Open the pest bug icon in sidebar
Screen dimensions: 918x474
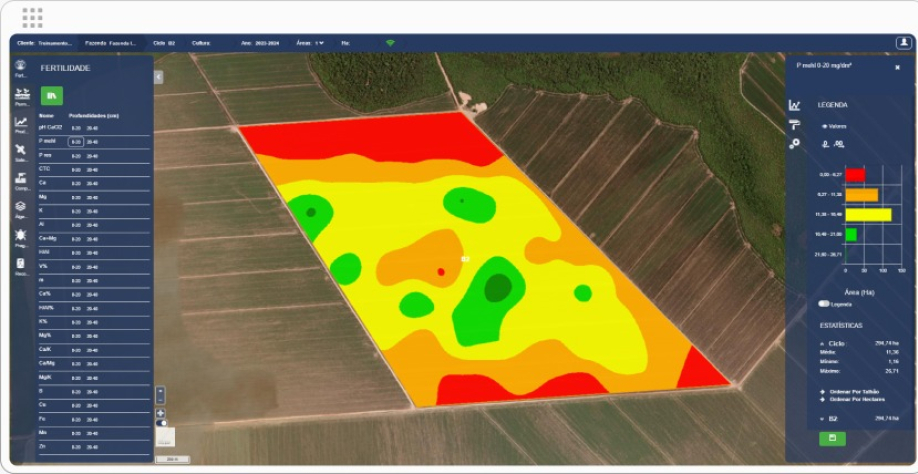pos(20,235)
